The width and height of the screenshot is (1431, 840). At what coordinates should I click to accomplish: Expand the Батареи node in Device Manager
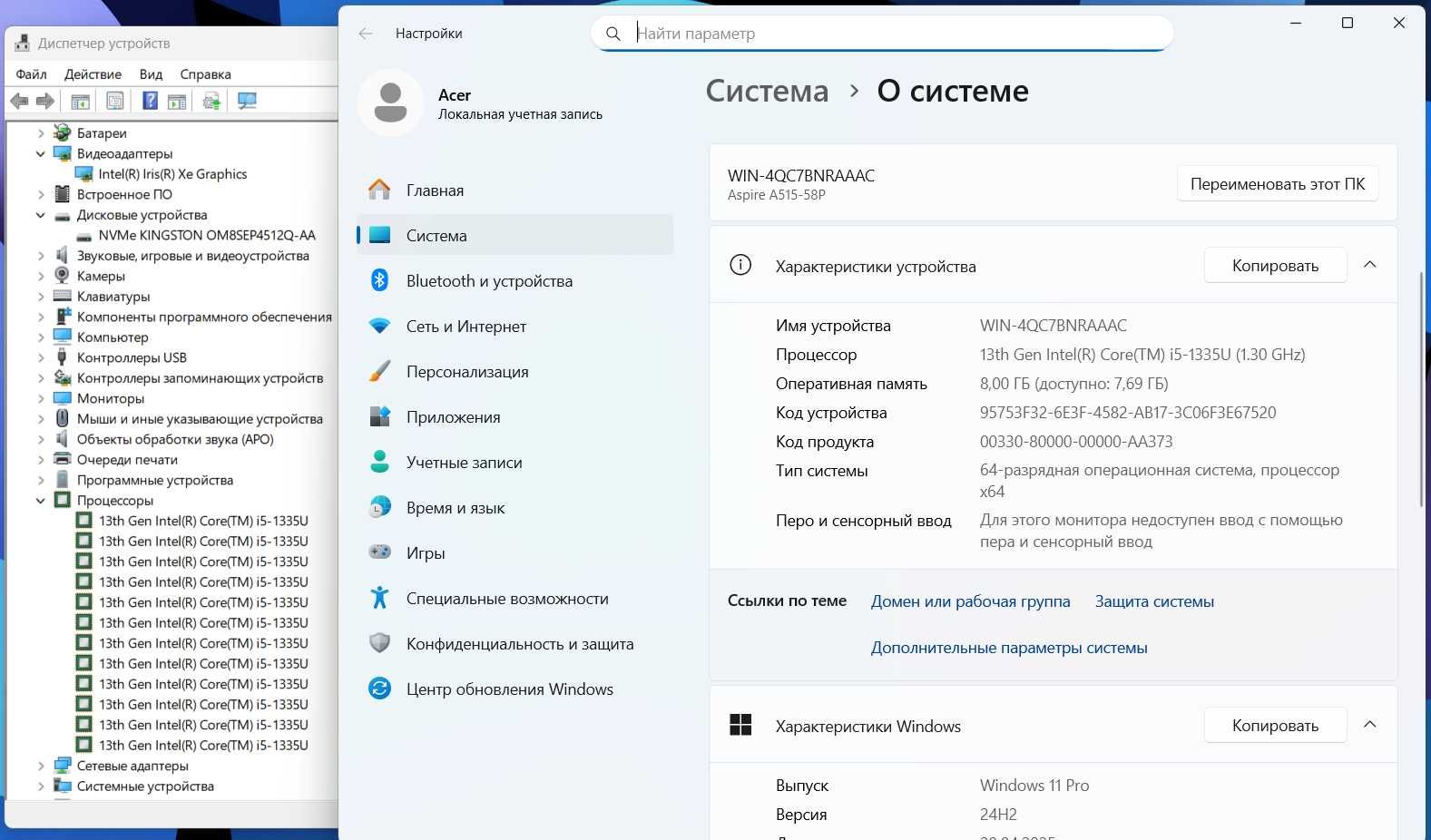point(41,133)
